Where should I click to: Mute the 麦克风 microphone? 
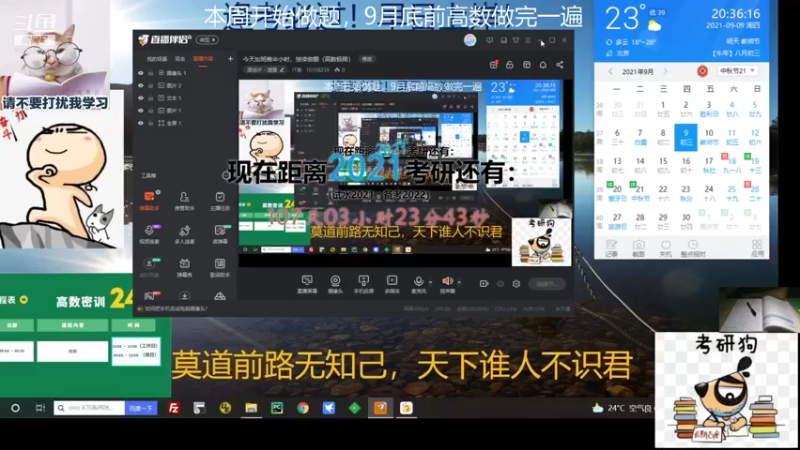pos(418,284)
